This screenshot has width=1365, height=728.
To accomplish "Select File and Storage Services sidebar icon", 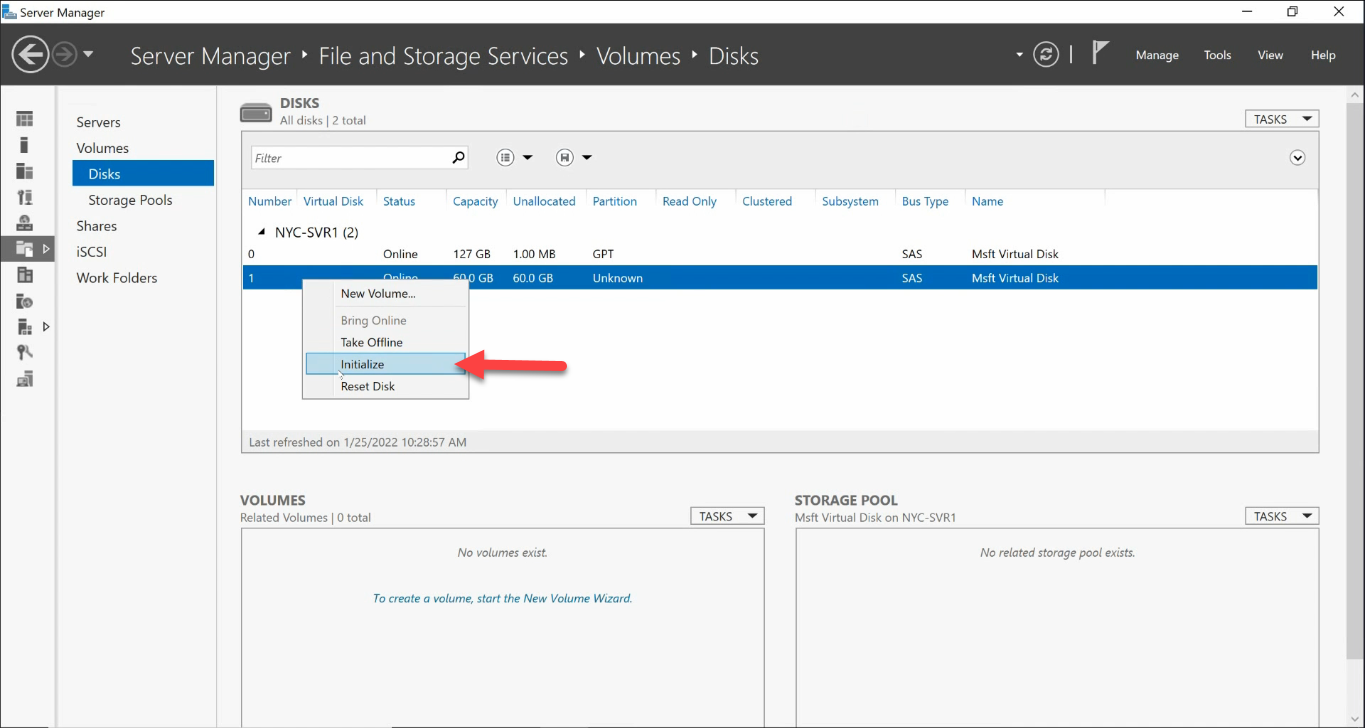I will click(25, 248).
